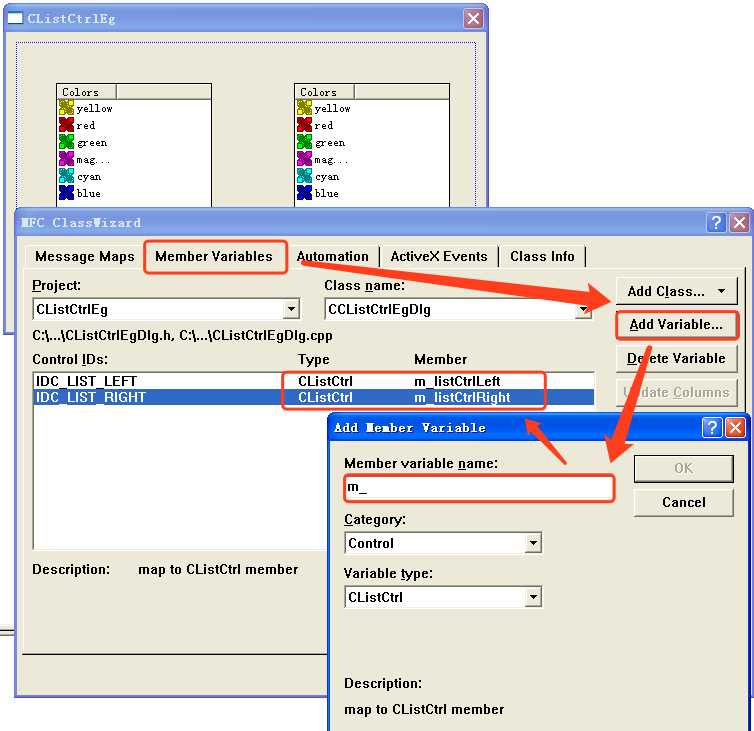Click the Add Class... button

(676, 291)
